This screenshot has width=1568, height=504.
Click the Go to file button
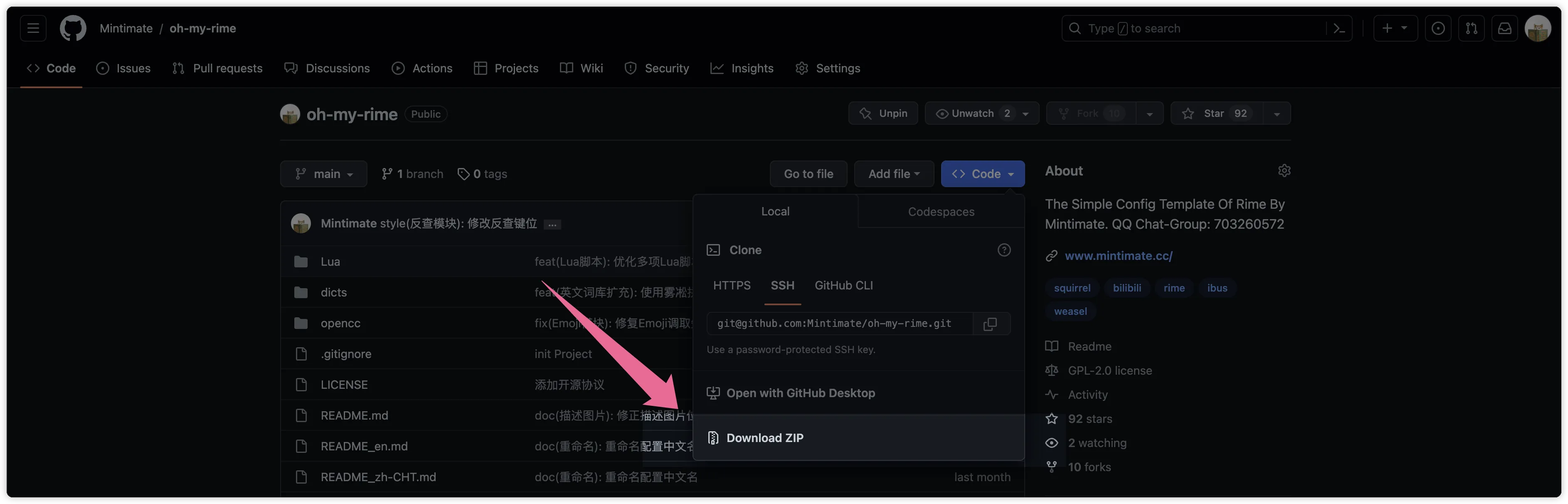809,174
